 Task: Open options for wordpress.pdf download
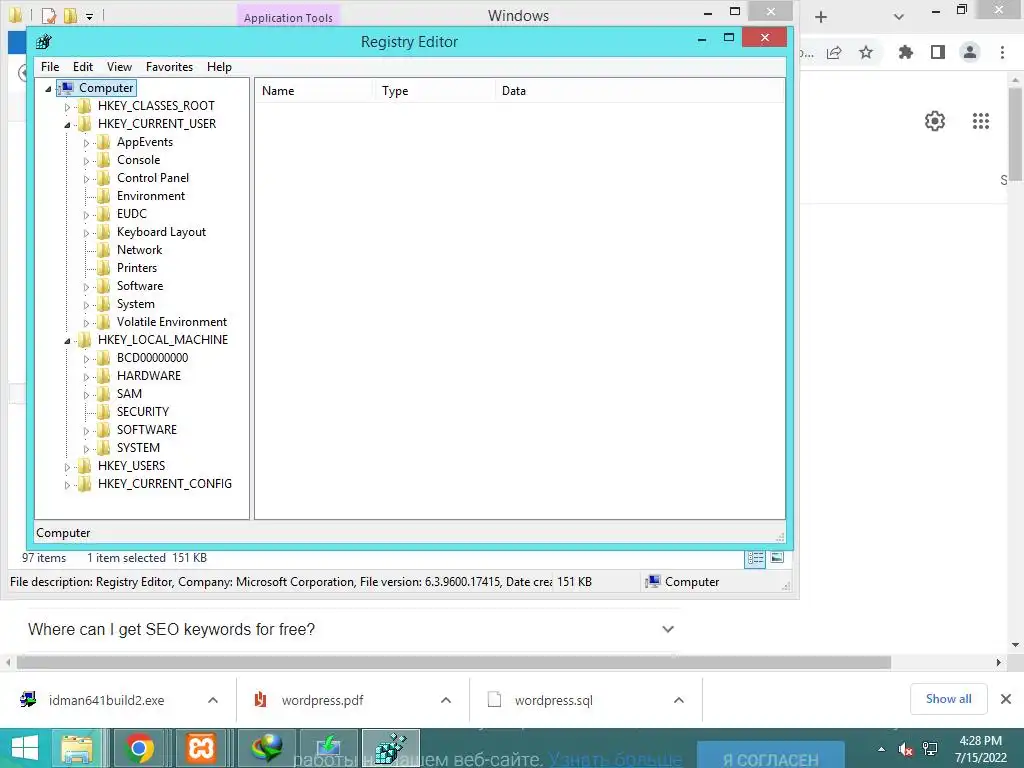pos(446,700)
